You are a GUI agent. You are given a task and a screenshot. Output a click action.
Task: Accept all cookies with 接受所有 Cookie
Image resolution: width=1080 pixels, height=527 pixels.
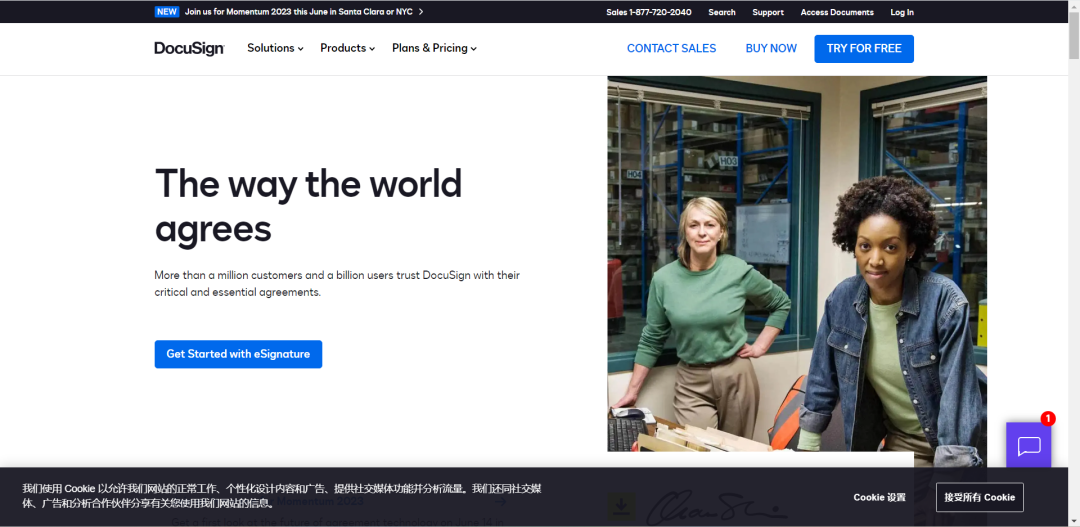click(x=979, y=497)
